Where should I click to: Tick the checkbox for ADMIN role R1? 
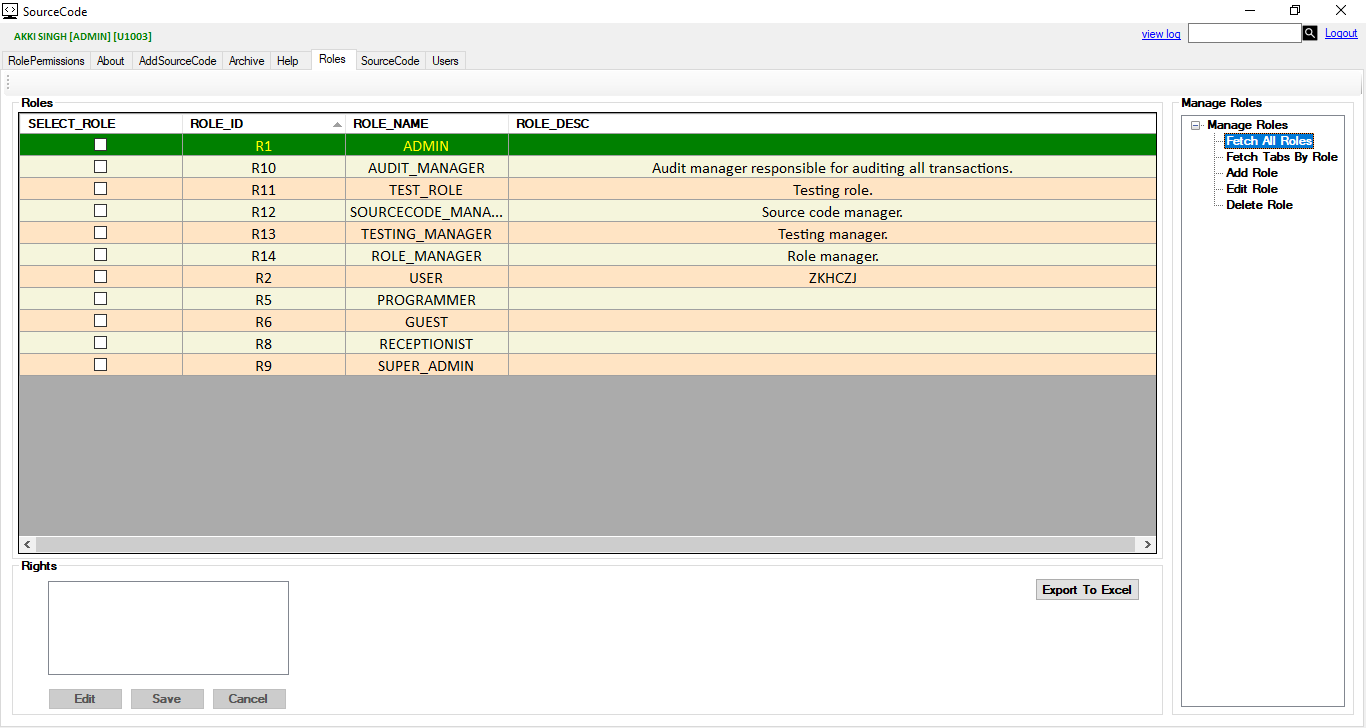tap(100, 145)
